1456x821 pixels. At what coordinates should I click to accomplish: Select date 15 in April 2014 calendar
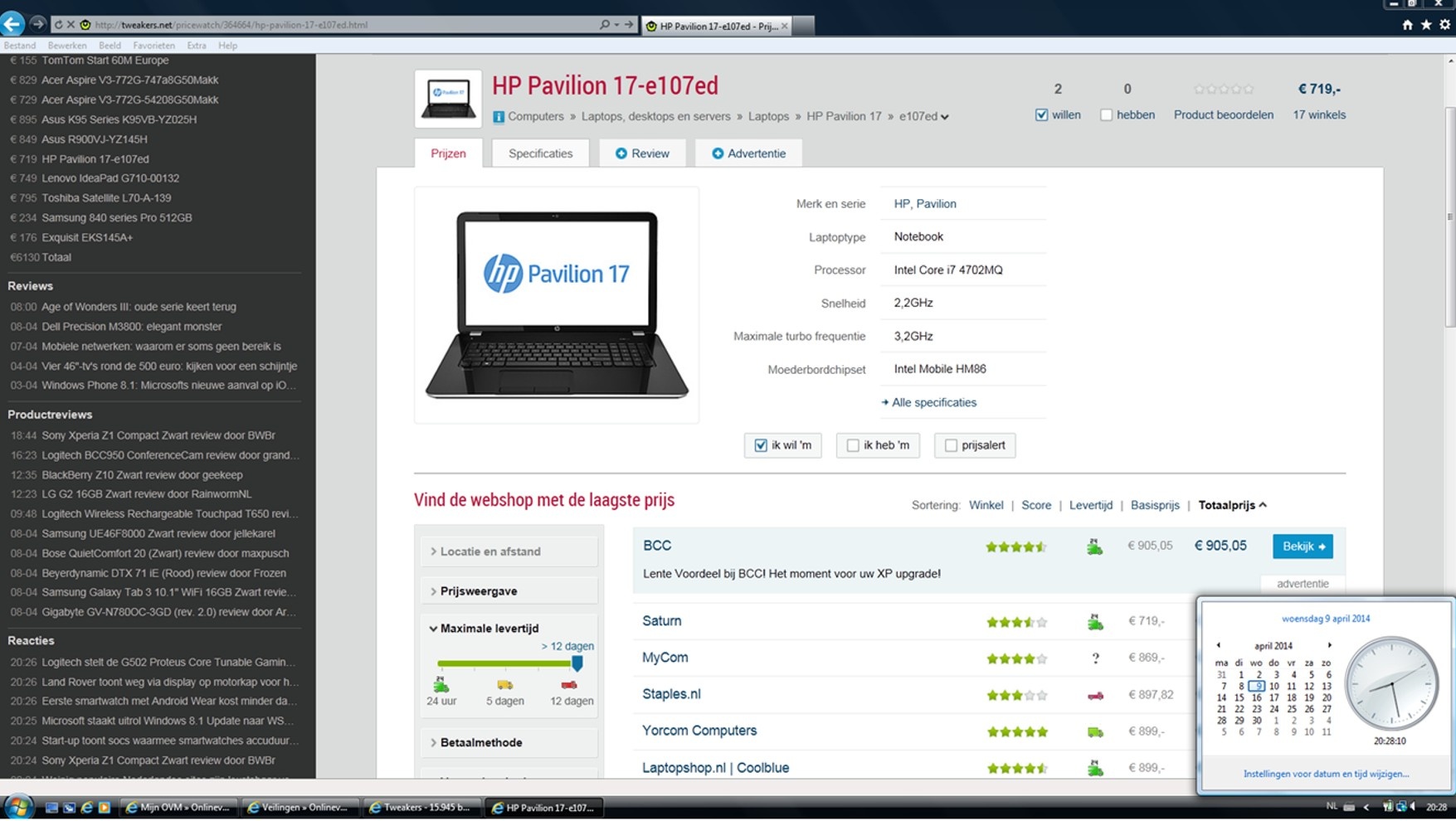pos(1239,698)
